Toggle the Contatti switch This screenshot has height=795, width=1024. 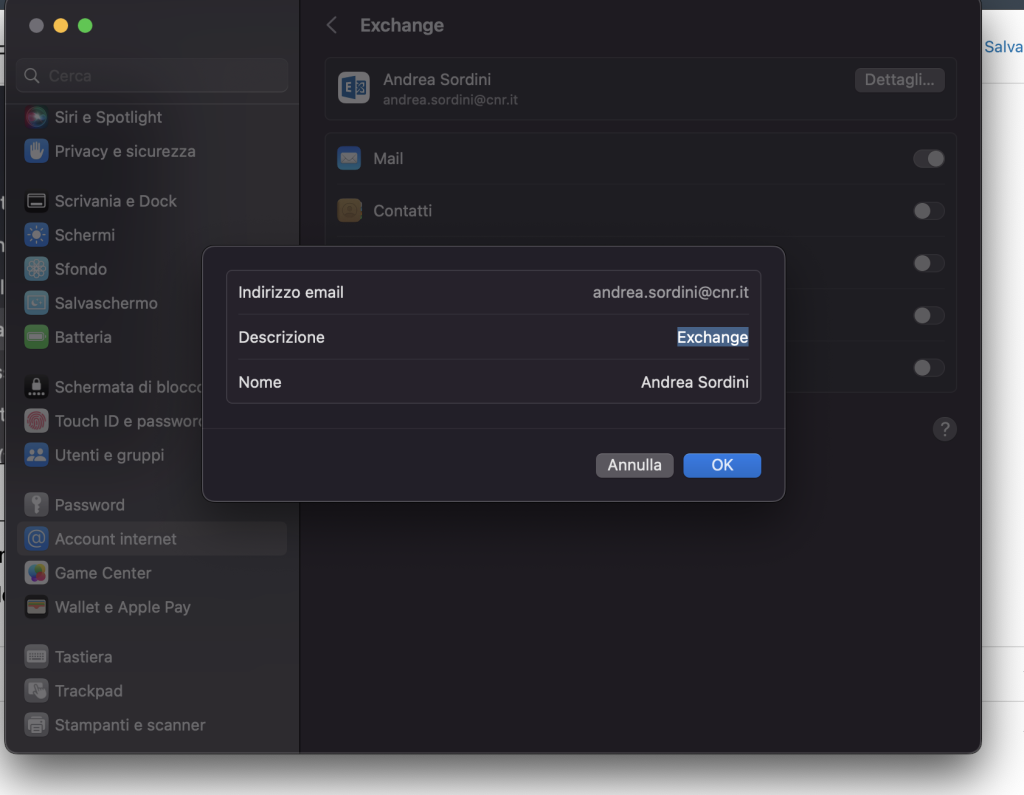[929, 210]
